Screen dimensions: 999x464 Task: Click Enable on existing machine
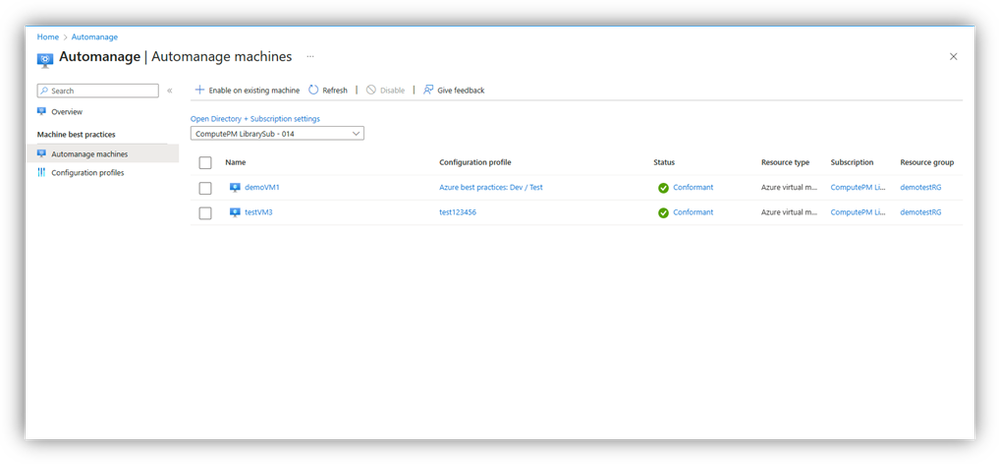(254, 91)
